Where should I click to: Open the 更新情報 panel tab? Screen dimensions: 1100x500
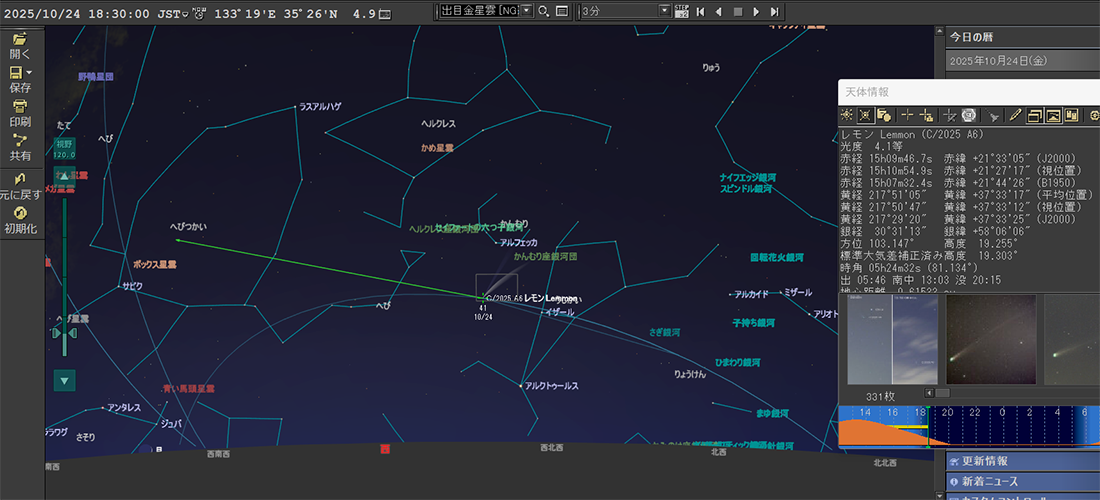pos(1022,462)
